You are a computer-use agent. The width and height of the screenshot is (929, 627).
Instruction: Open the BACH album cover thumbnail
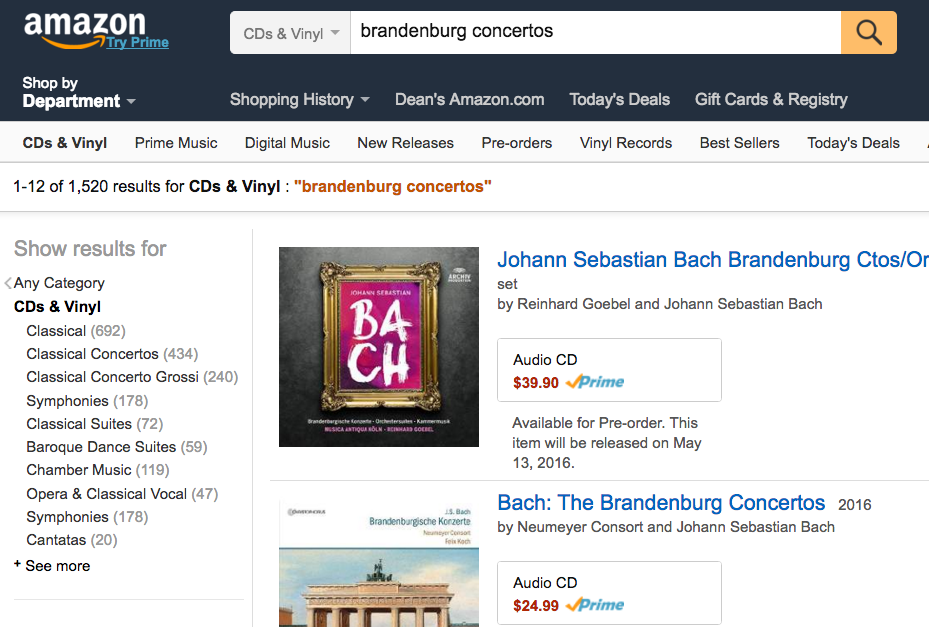coord(378,347)
